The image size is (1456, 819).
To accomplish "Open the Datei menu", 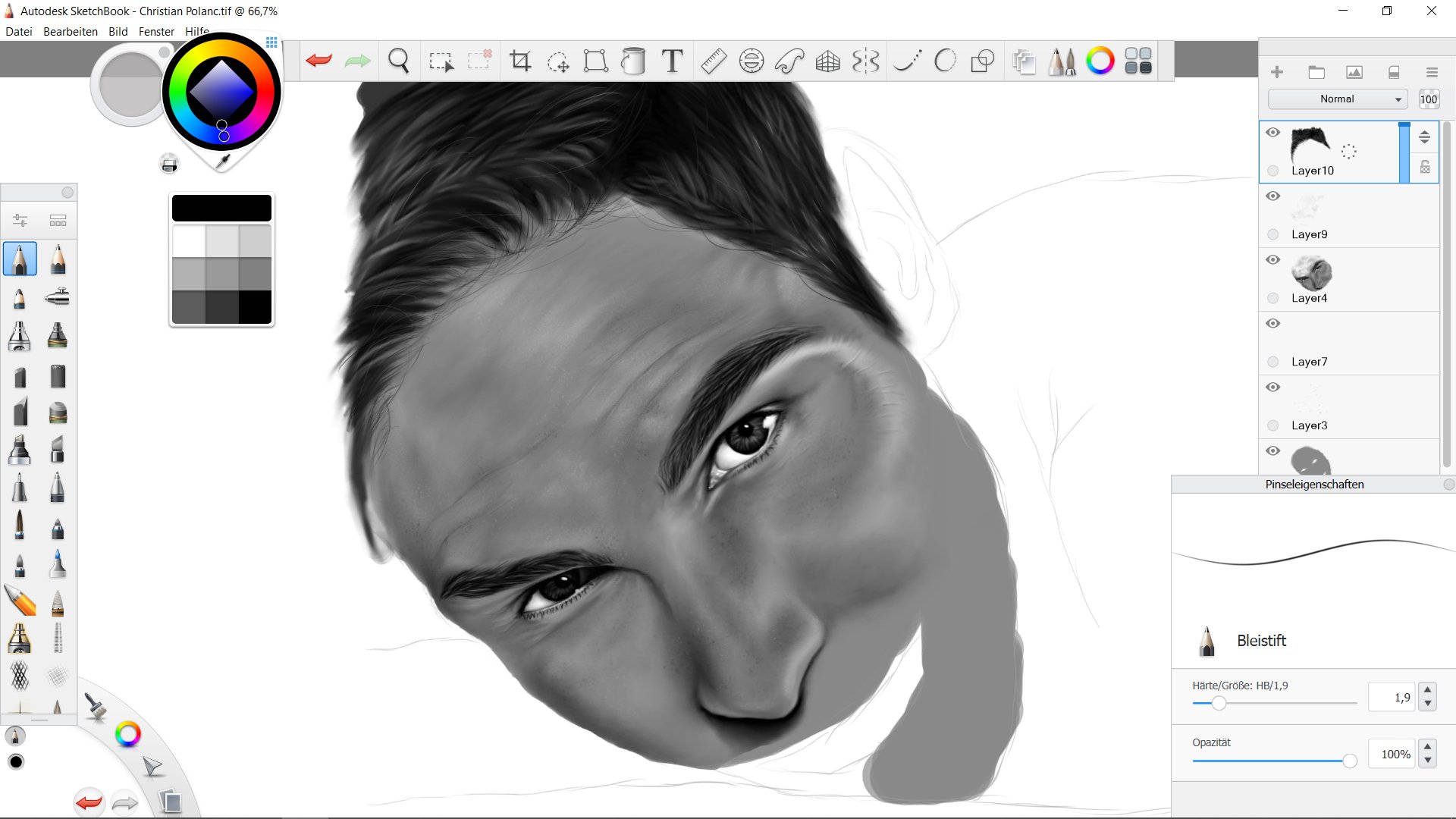I will pyautogui.click(x=19, y=32).
